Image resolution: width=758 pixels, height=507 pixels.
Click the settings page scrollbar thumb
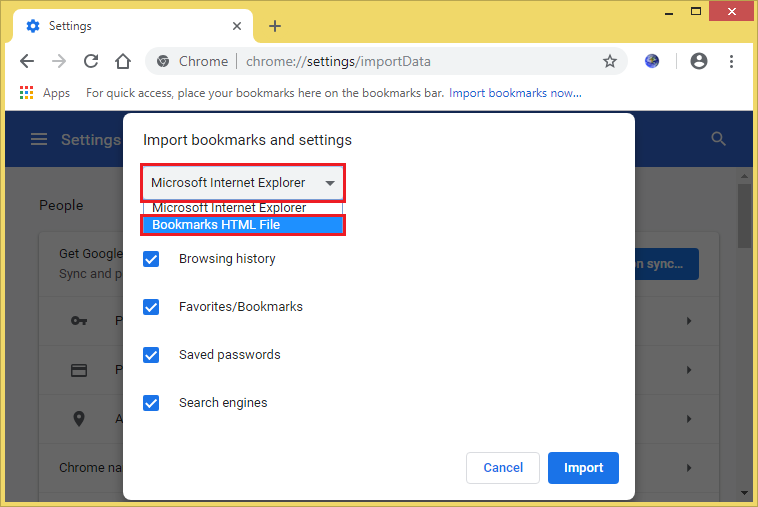point(744,216)
